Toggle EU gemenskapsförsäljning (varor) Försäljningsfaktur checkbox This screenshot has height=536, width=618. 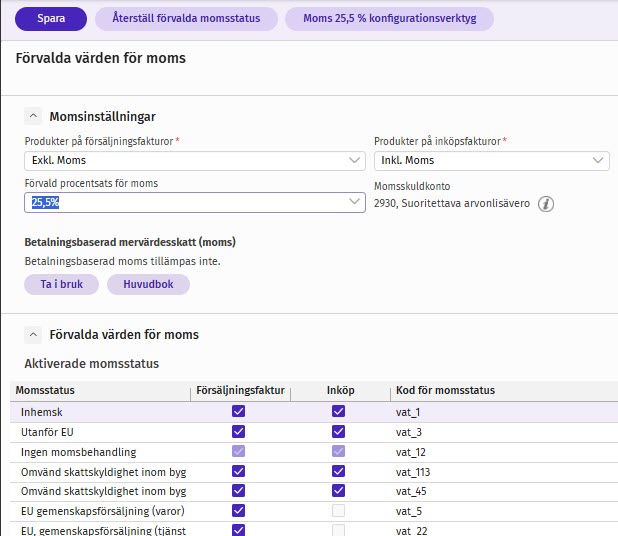[x=238, y=511]
